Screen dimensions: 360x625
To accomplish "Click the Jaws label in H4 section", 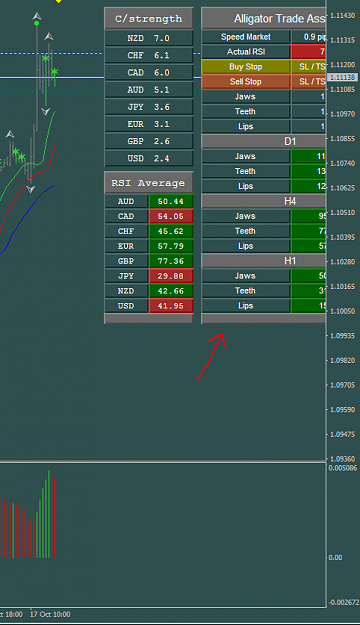I will 246,216.
